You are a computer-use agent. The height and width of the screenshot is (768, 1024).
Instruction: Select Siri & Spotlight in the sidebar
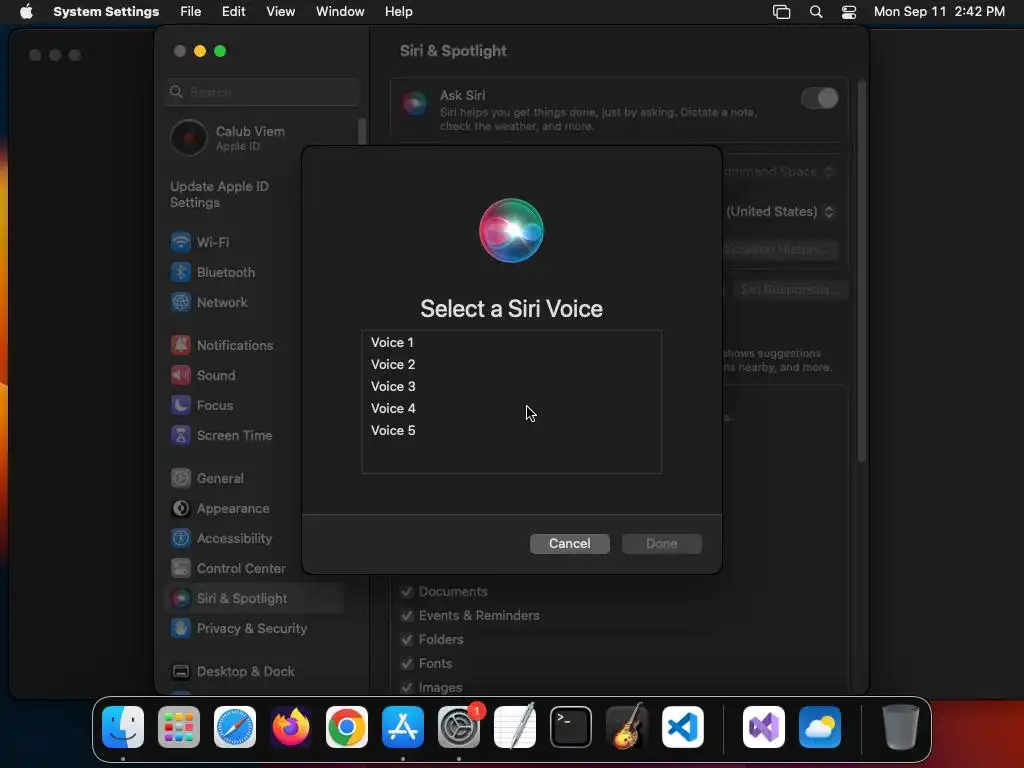[255, 599]
